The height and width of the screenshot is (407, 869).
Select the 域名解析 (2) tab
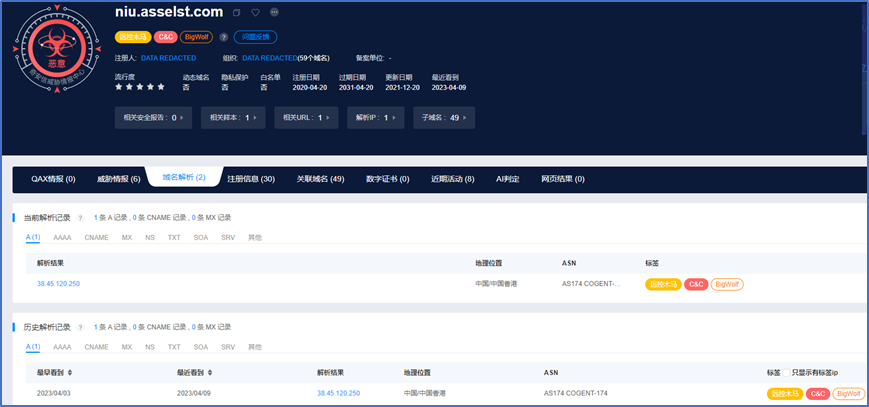tap(184, 177)
